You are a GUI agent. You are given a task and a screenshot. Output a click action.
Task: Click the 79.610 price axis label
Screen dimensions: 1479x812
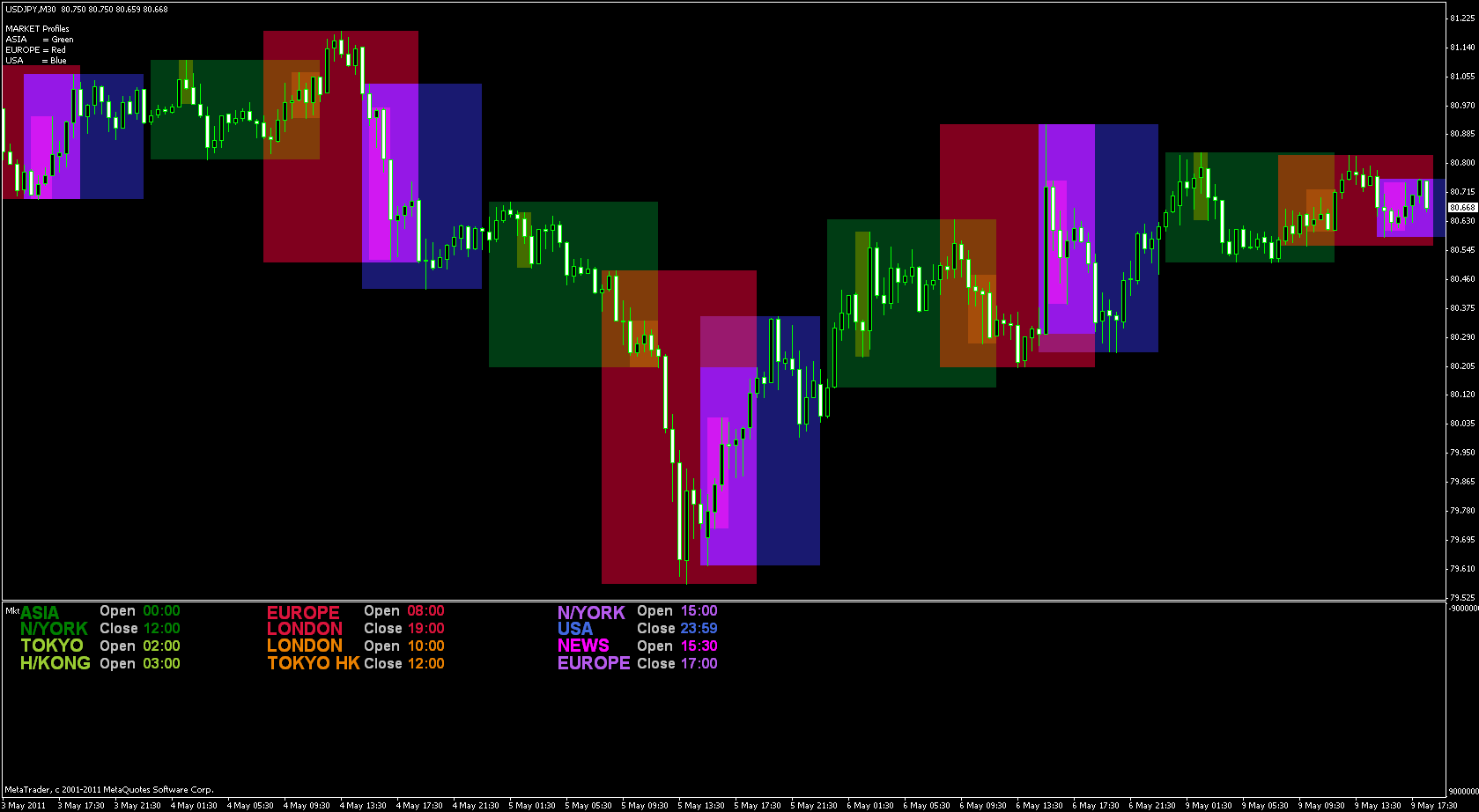(x=1462, y=569)
